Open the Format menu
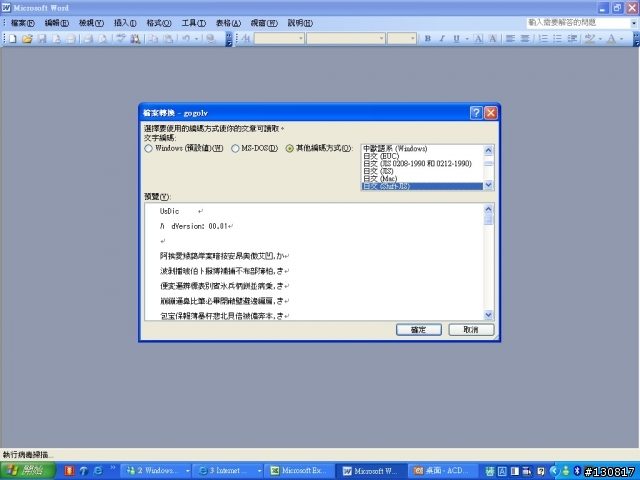 click(x=159, y=23)
